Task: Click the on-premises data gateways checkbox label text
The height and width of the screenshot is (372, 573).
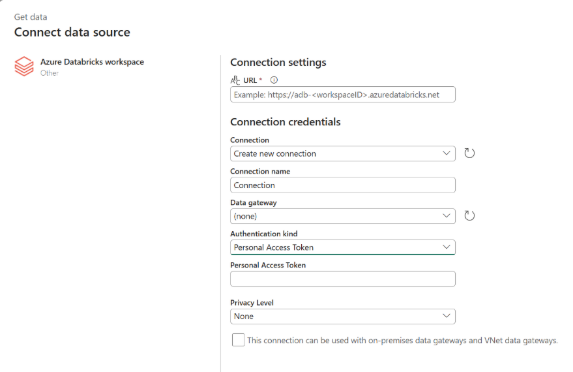Action: click(x=402, y=340)
